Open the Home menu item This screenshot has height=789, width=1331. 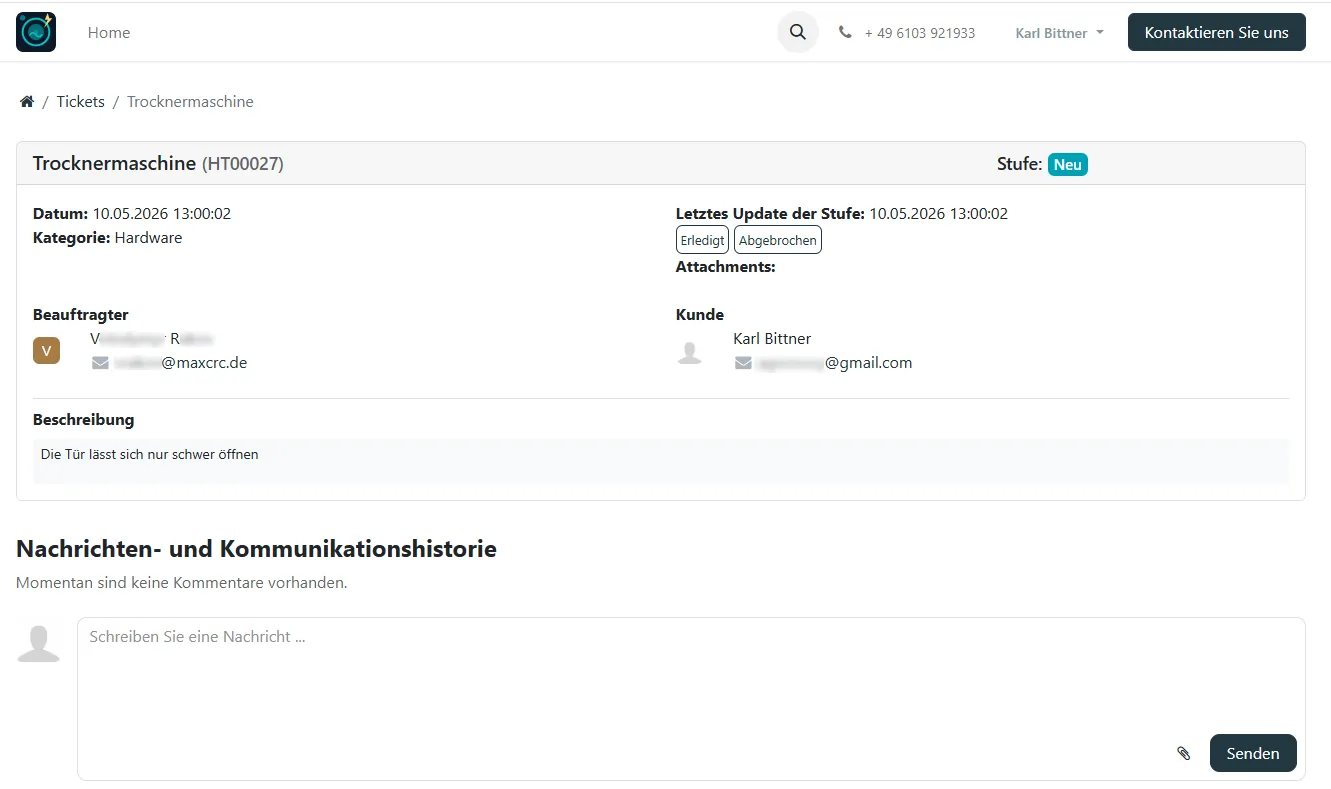(109, 33)
